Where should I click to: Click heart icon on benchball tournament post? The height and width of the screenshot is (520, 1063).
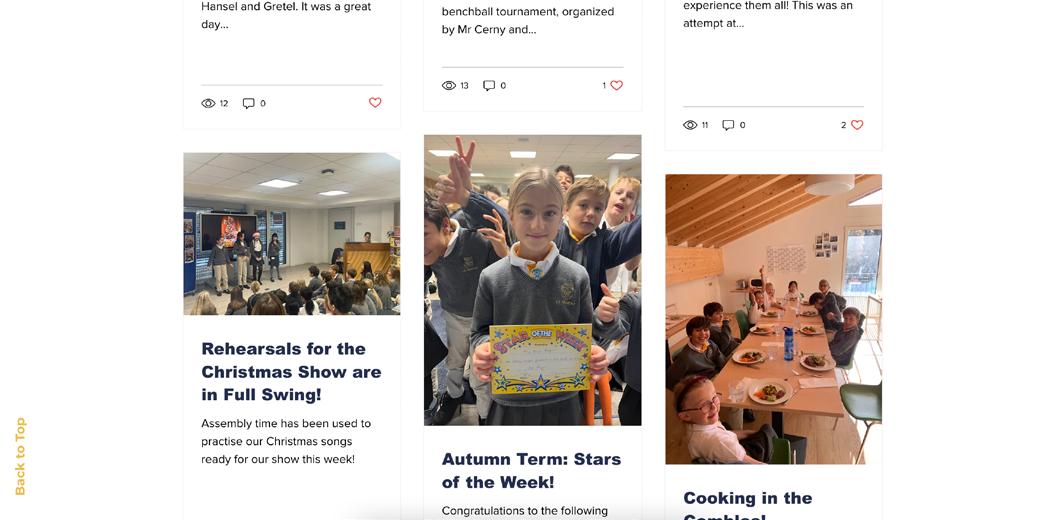[616, 85]
